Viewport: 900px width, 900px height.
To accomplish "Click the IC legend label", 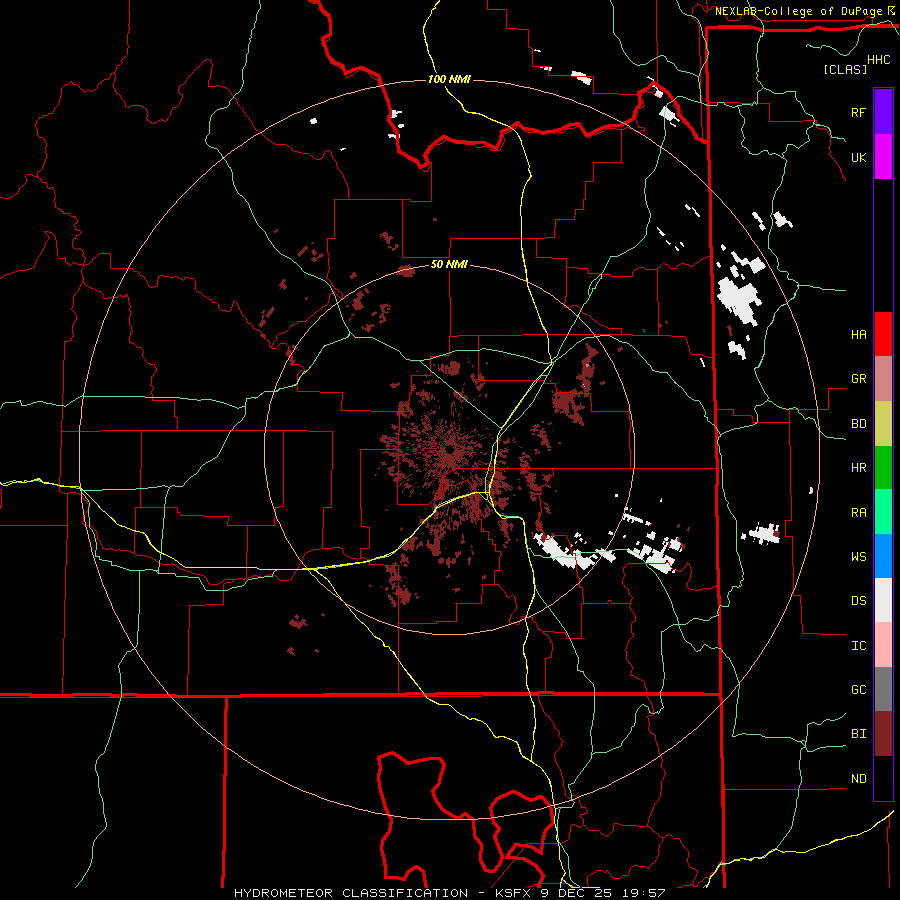I will 858,645.
